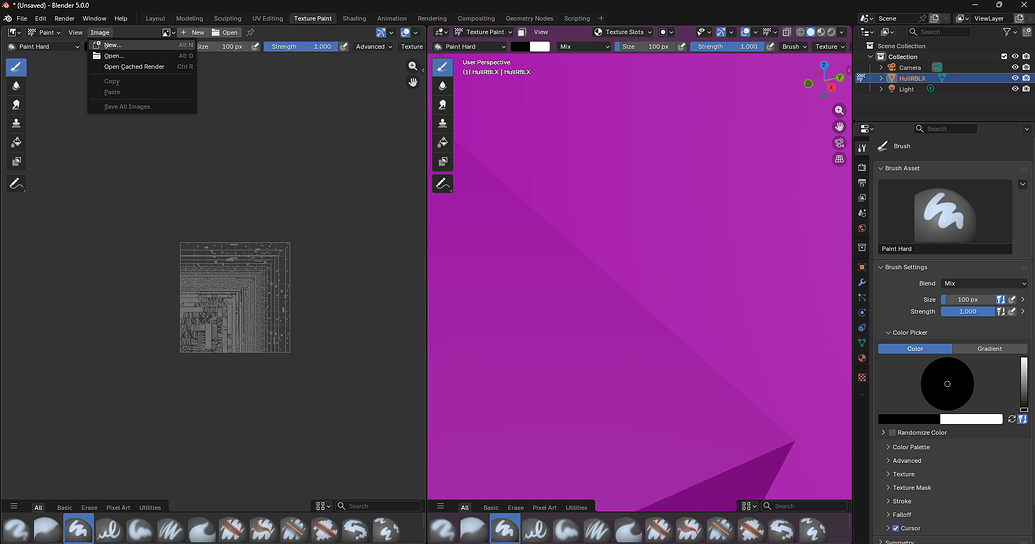Image resolution: width=1035 pixels, height=544 pixels.
Task: Toggle camera view icon in the 3D viewport
Action: [x=839, y=143]
